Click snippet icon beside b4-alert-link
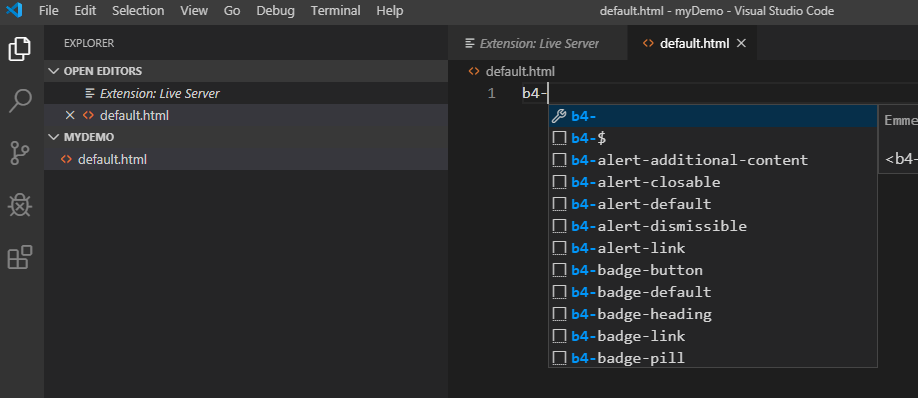 [560, 248]
